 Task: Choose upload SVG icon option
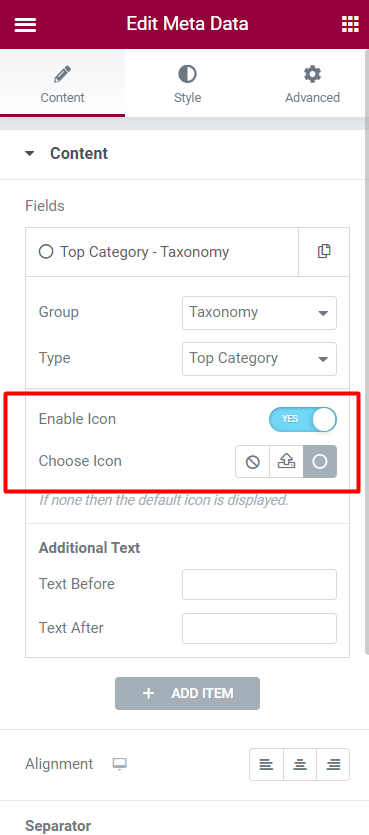click(x=286, y=462)
